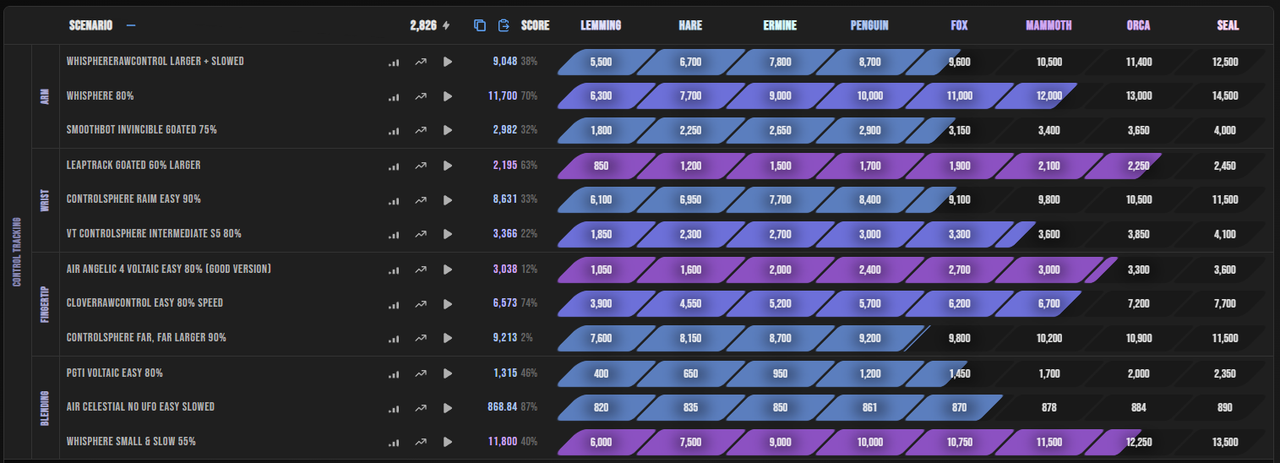The image size is (1280, 463).
Task: Play the Whisphererawcontrol Larger + Slowed scenario
Action: coord(448,62)
